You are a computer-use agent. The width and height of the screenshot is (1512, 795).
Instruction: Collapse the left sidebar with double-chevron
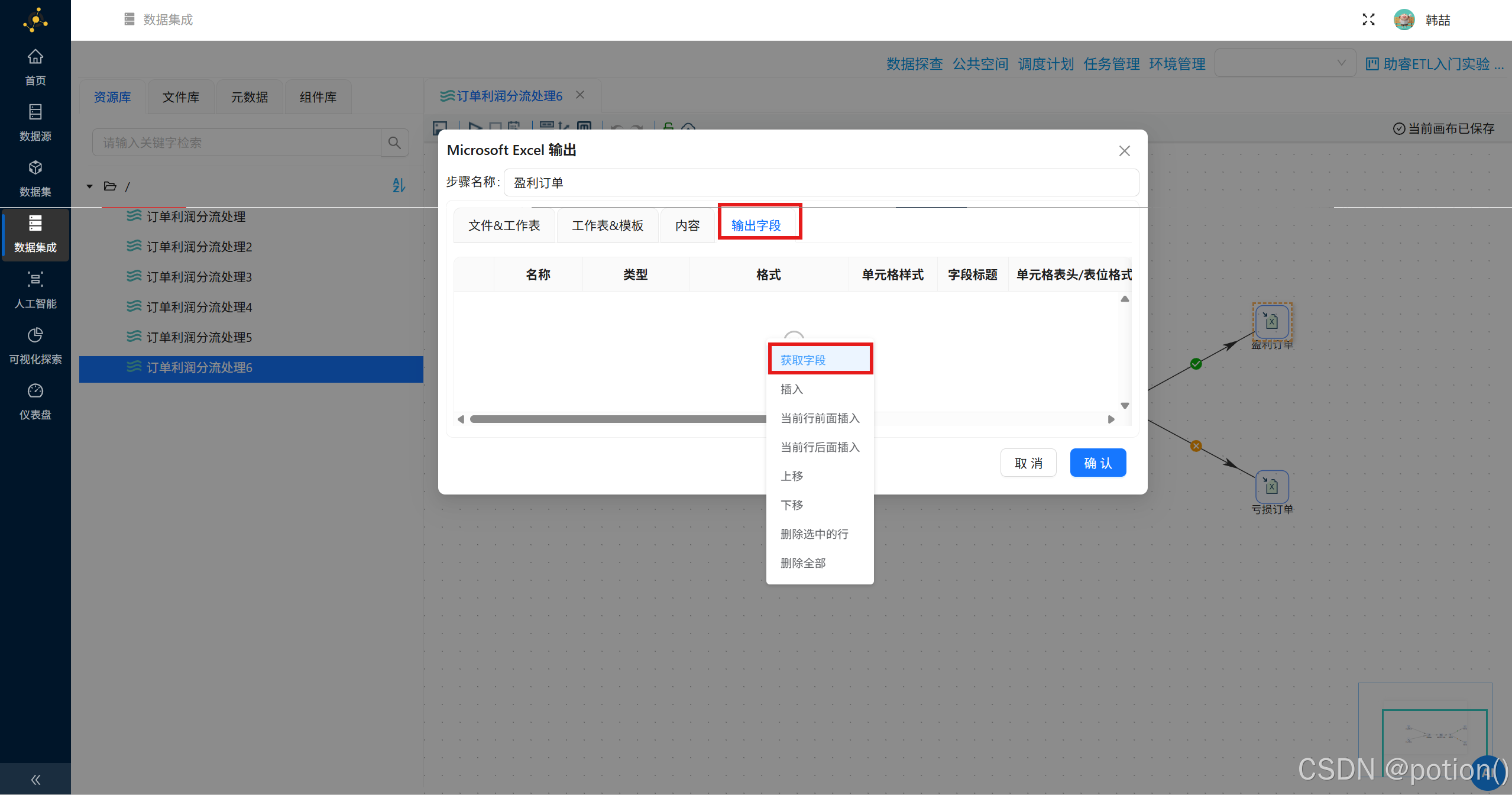click(x=35, y=780)
